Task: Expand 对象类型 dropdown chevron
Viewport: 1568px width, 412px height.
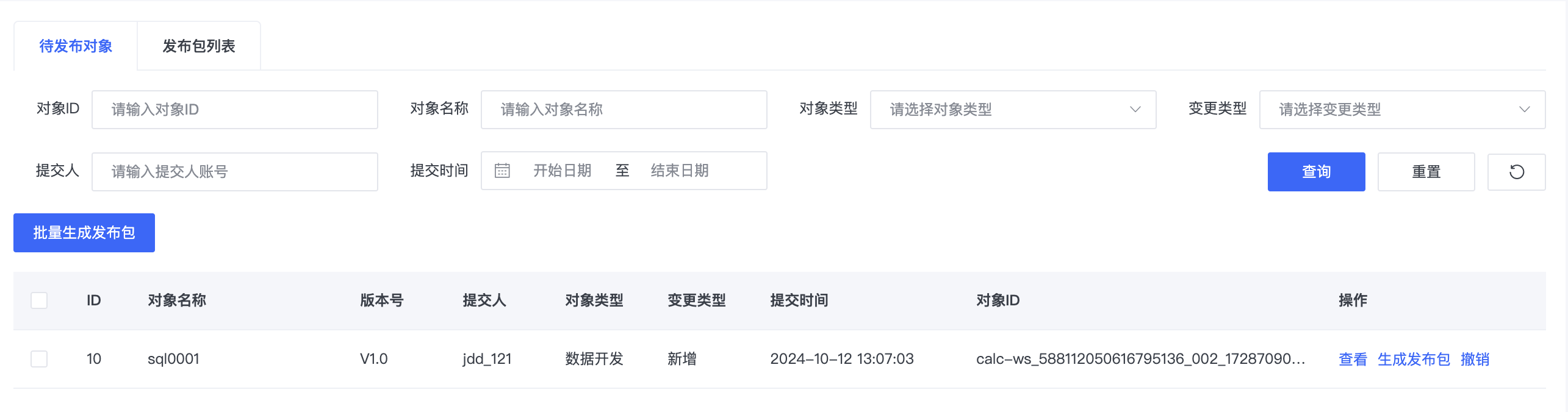Action: [x=1135, y=110]
